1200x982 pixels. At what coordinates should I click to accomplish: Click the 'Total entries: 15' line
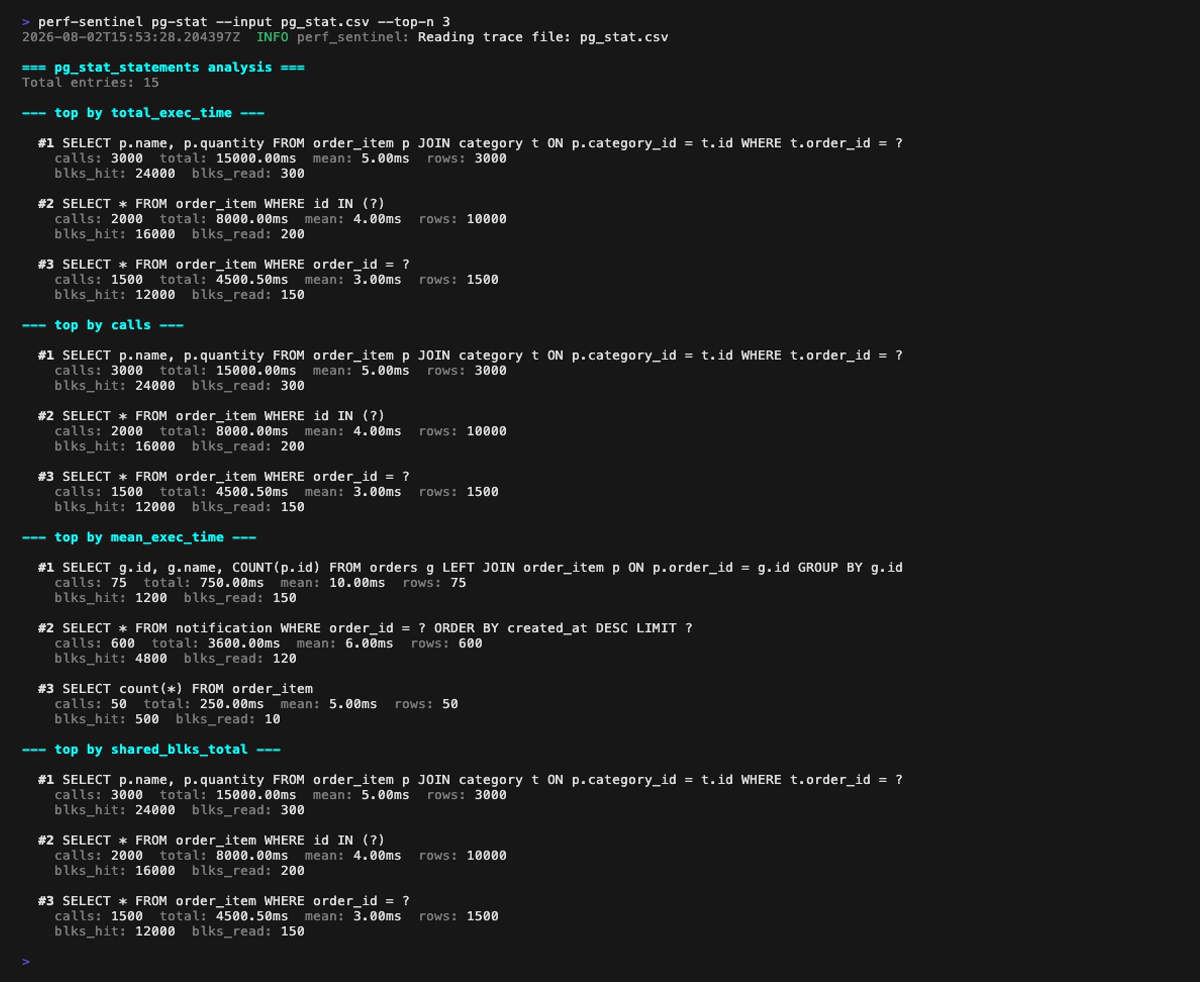click(x=90, y=82)
